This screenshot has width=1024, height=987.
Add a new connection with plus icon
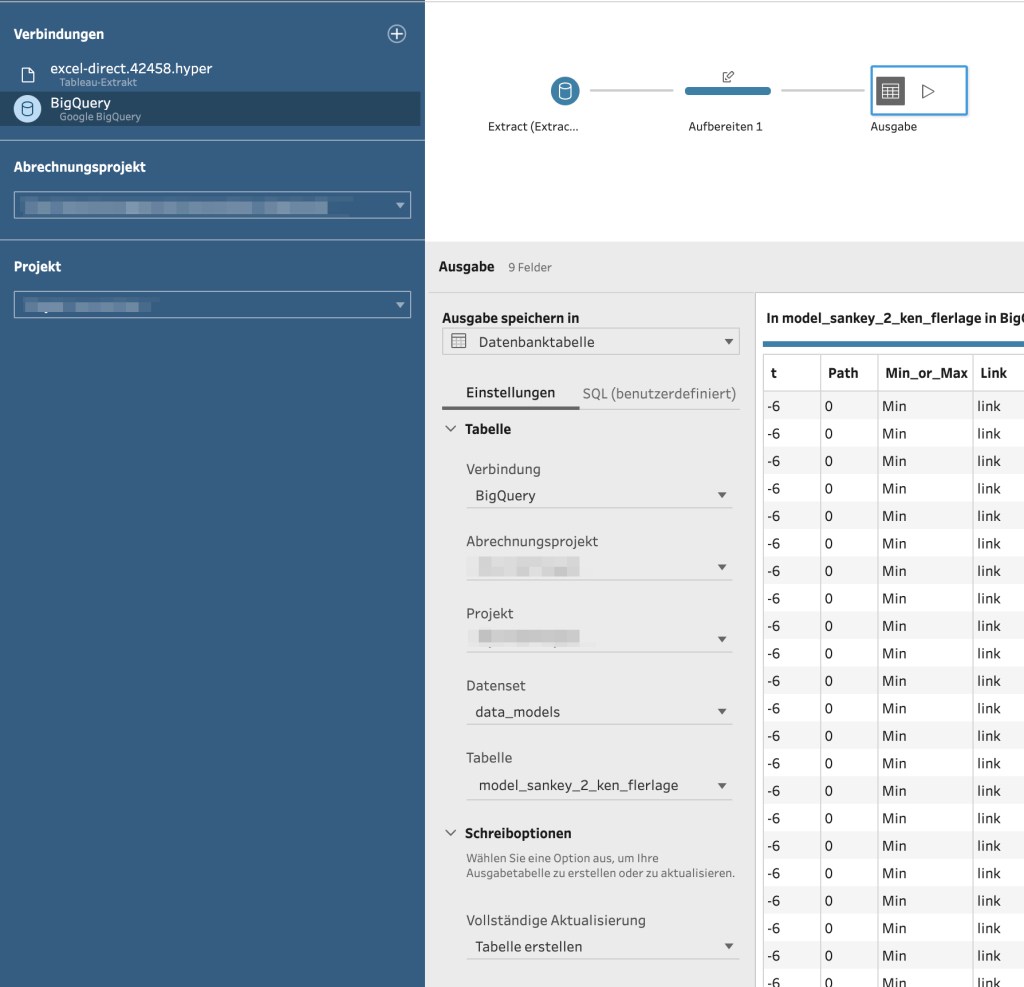(396, 34)
